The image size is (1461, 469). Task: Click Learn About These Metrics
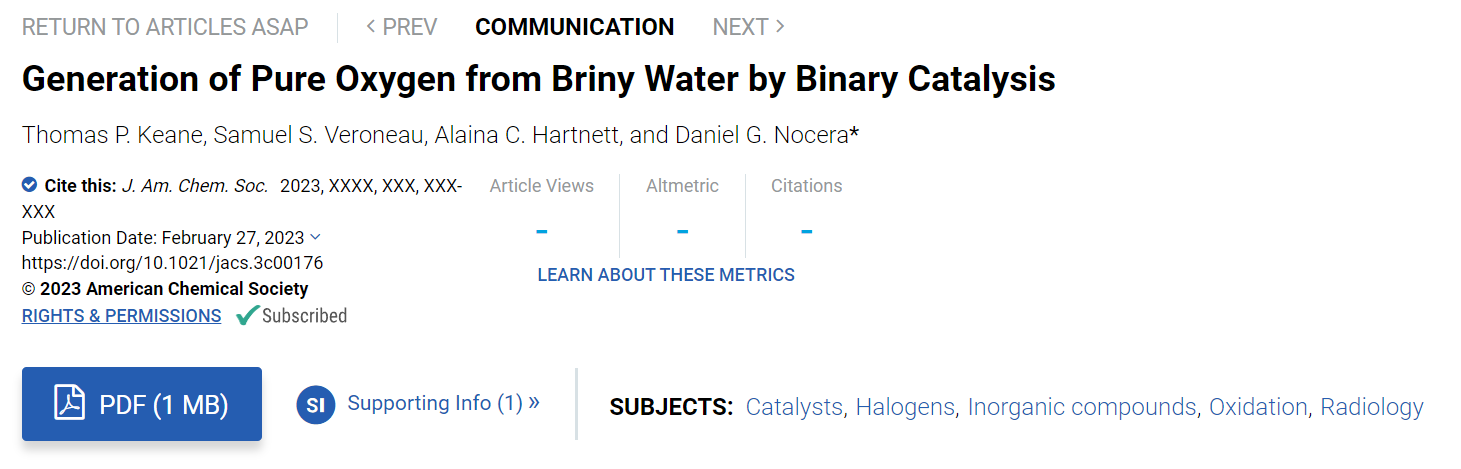pos(666,275)
